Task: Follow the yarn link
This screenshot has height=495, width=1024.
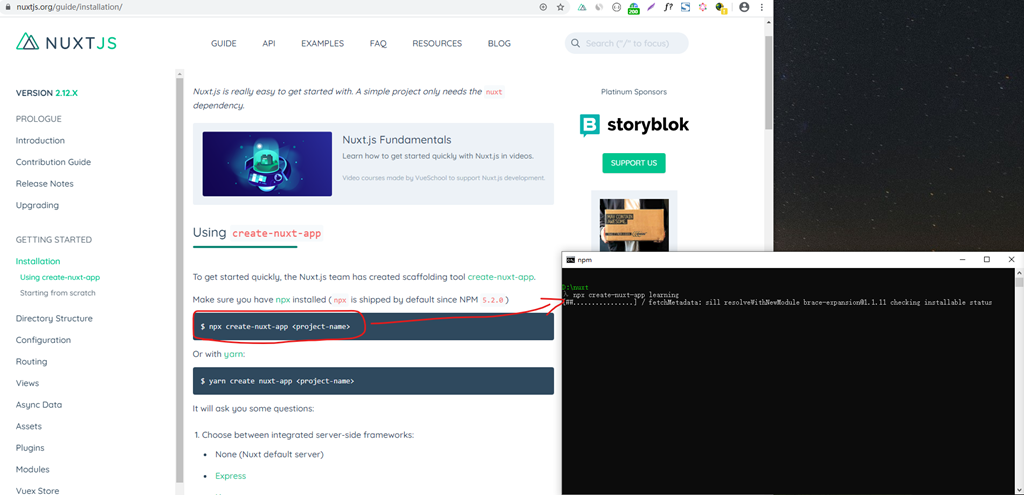Action: tap(232, 354)
